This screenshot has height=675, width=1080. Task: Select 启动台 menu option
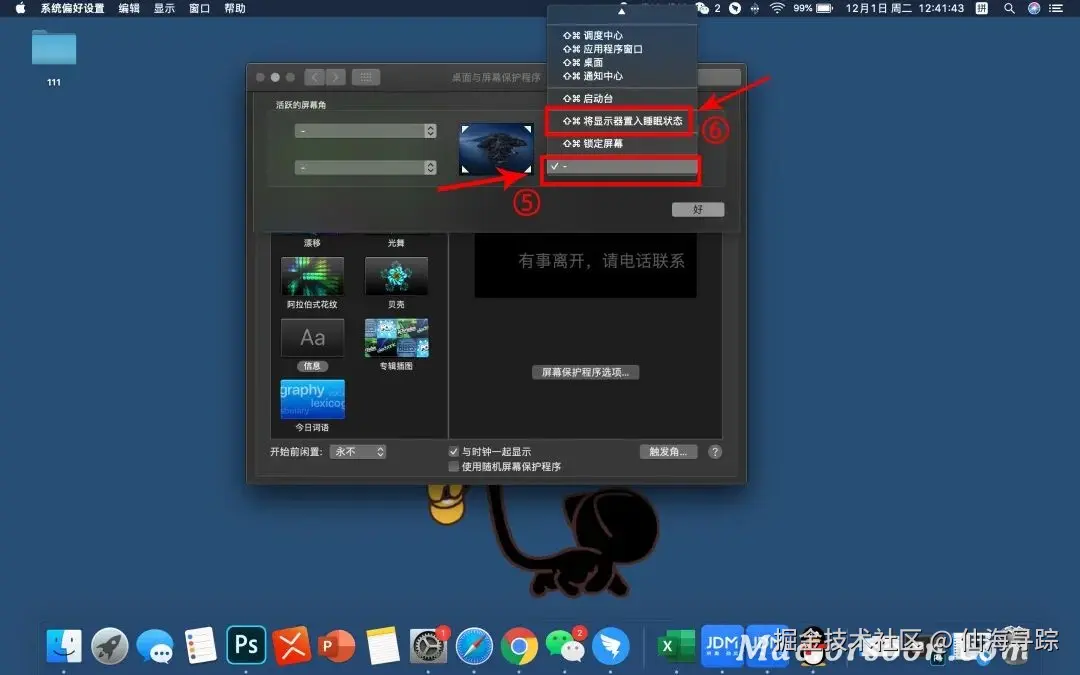click(x=622, y=98)
